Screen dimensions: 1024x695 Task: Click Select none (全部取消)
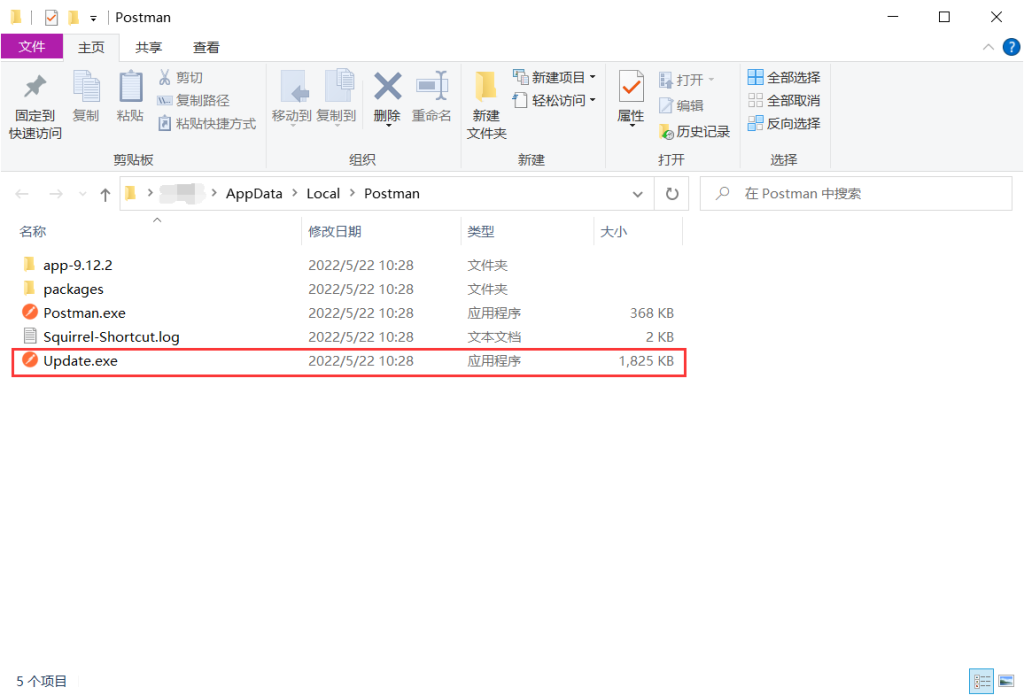[784, 101]
